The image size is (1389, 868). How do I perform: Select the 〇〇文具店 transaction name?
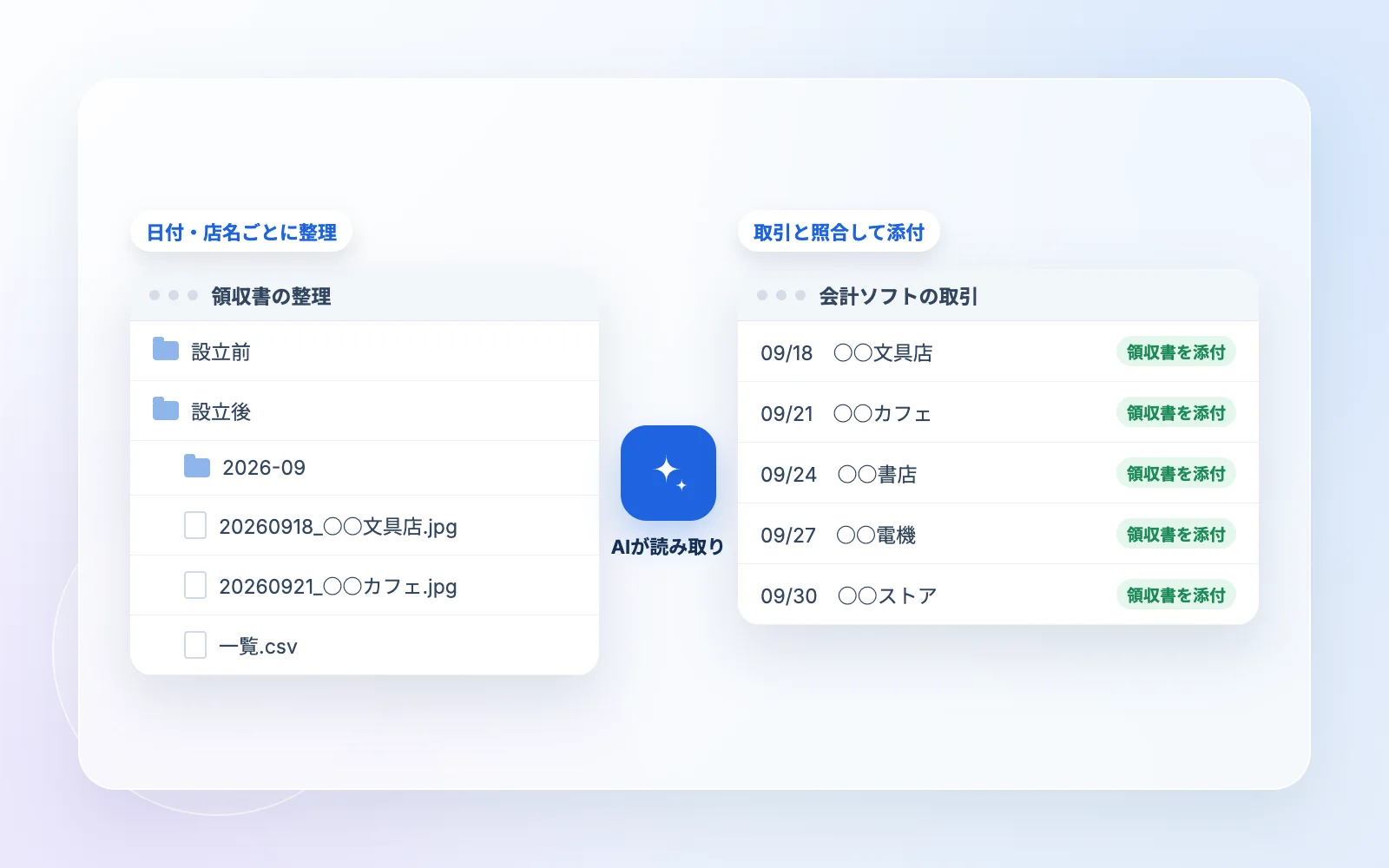(x=883, y=353)
